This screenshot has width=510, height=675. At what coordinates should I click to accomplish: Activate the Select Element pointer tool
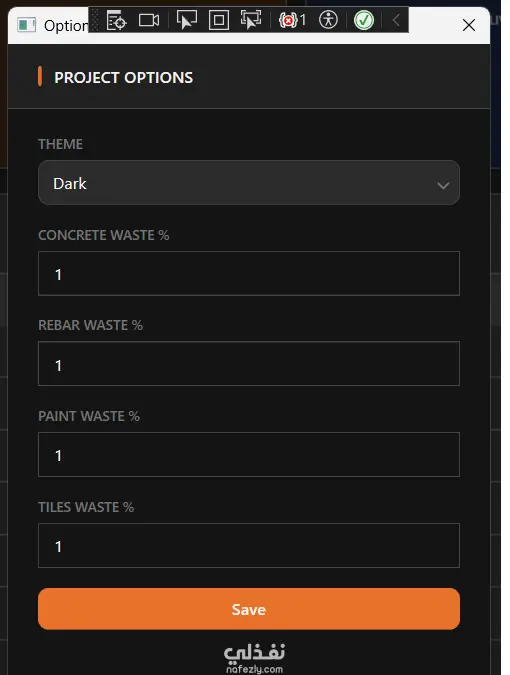tap(187, 20)
